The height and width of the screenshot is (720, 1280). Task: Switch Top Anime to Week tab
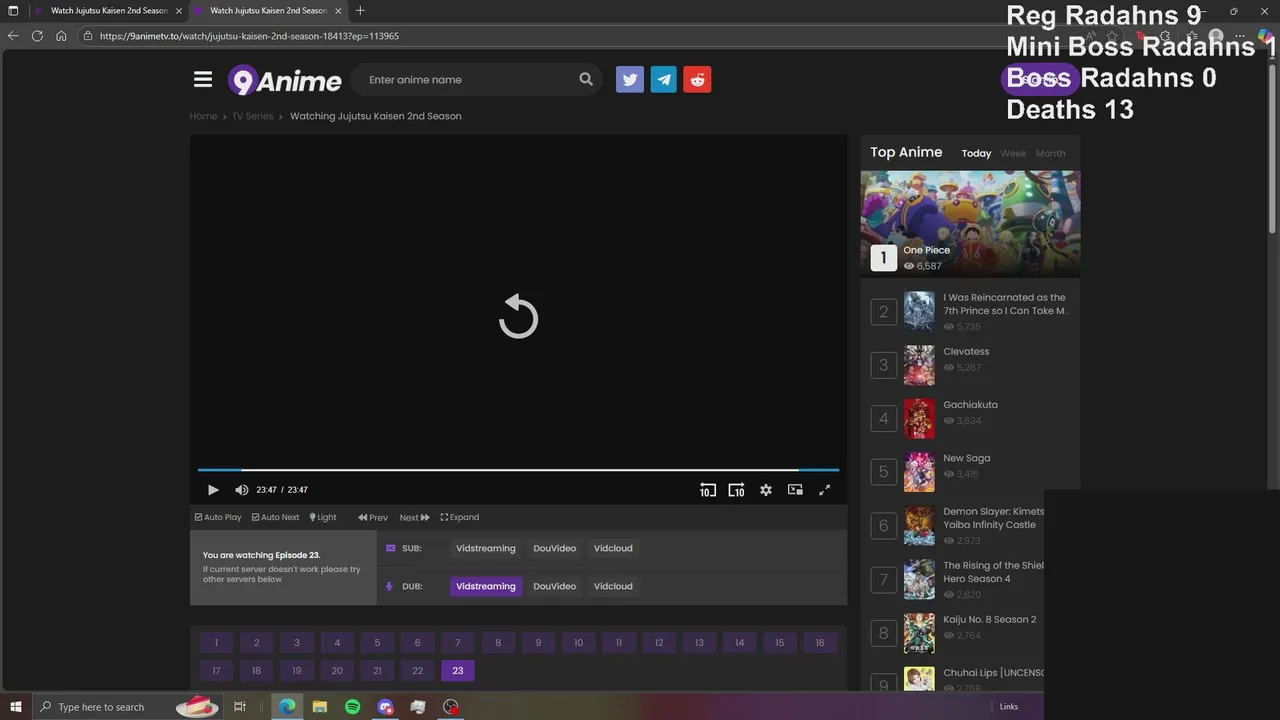coord(1014,153)
